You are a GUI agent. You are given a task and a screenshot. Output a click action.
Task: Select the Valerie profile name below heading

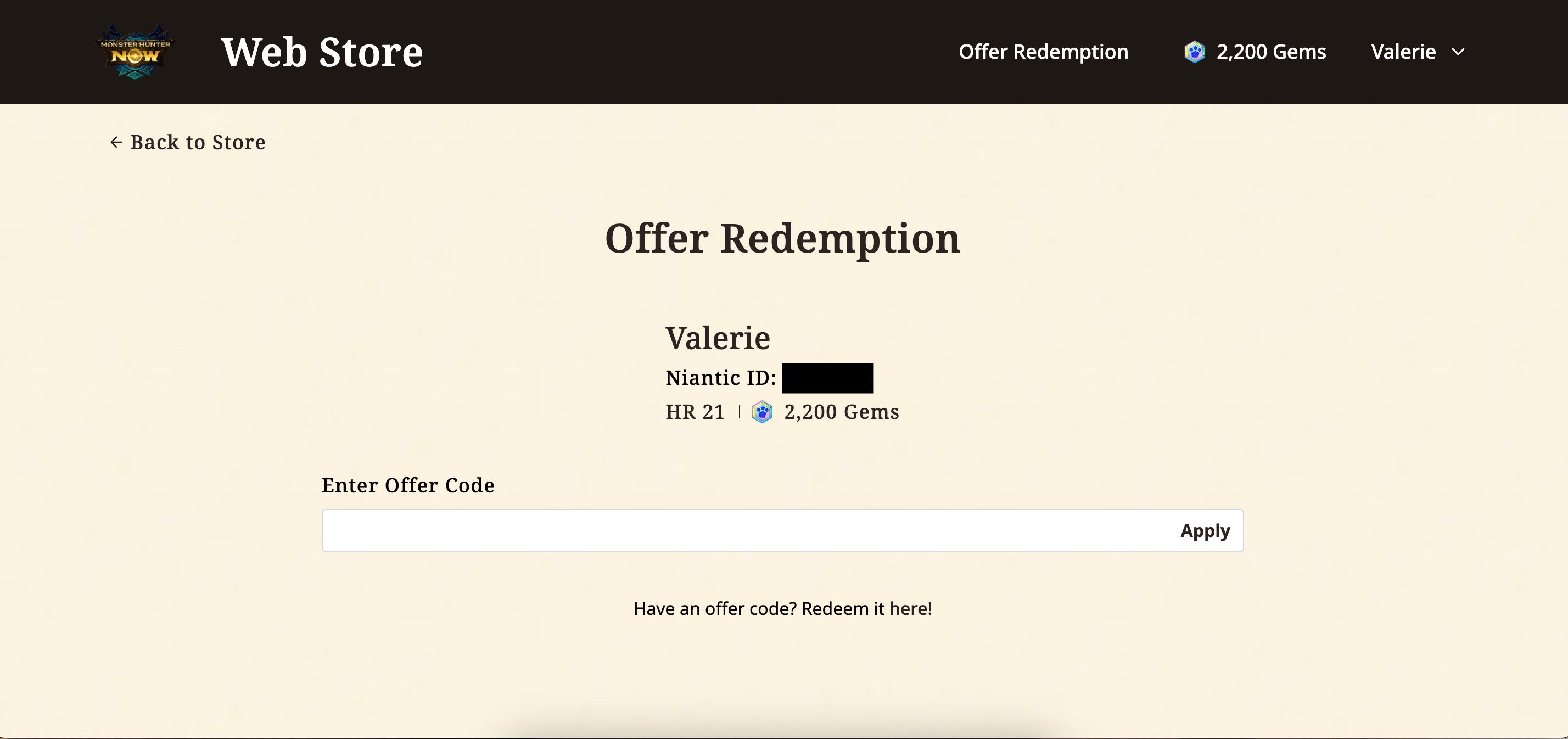[x=718, y=338]
